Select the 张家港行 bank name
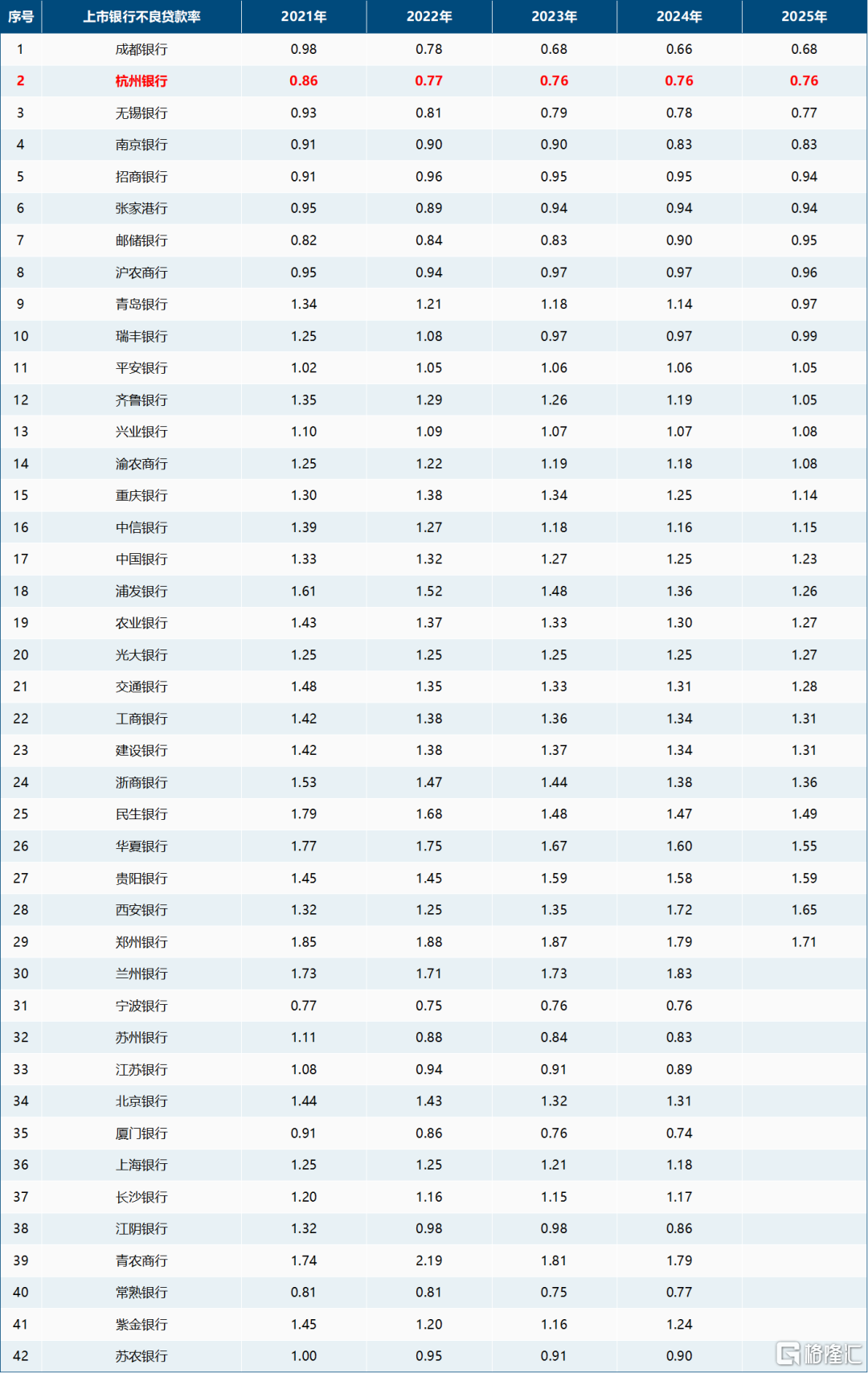 tap(141, 209)
